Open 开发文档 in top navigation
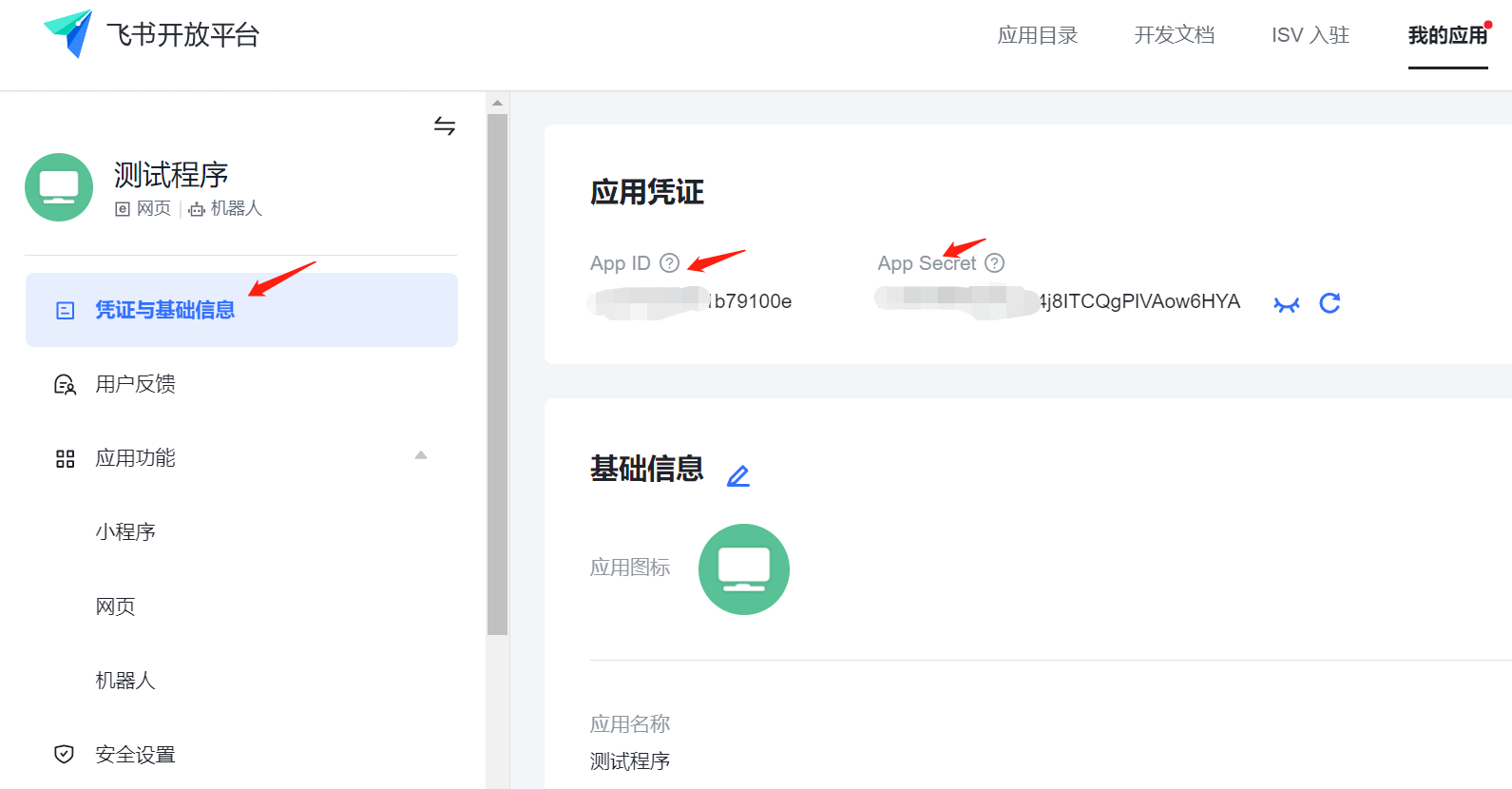Screen dimensions: 1512x789 pyautogui.click(x=1174, y=35)
